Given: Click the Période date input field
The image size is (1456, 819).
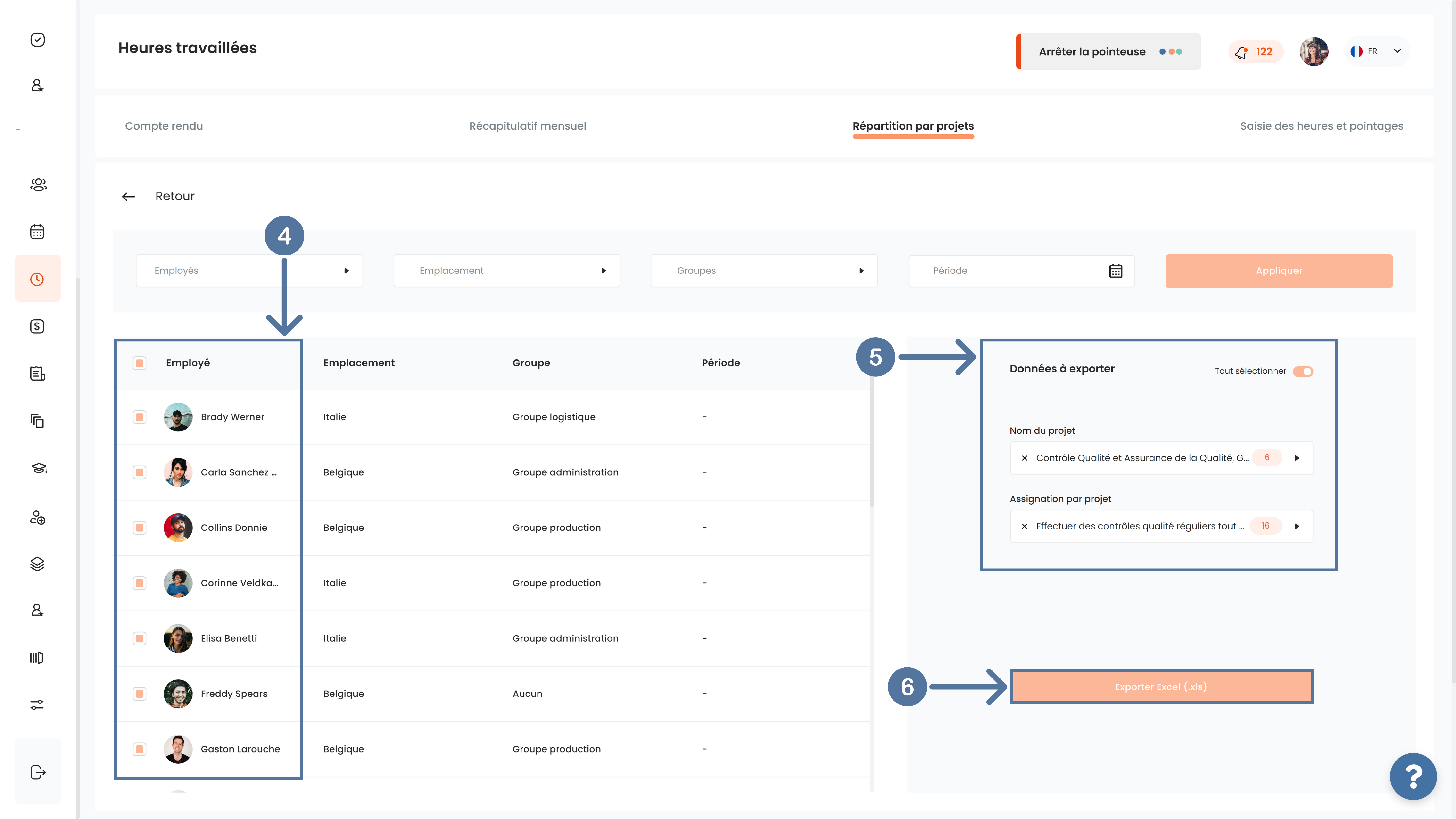Looking at the screenshot, I should [1021, 271].
